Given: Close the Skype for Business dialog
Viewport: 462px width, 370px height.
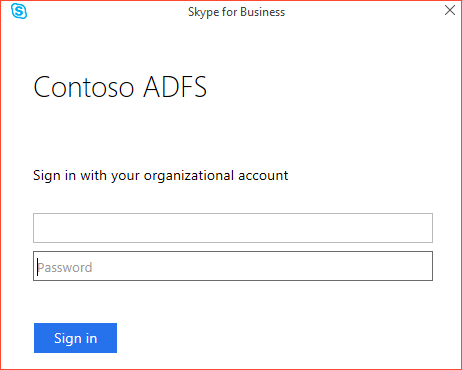Looking at the screenshot, I should pyautogui.click(x=450, y=10).
